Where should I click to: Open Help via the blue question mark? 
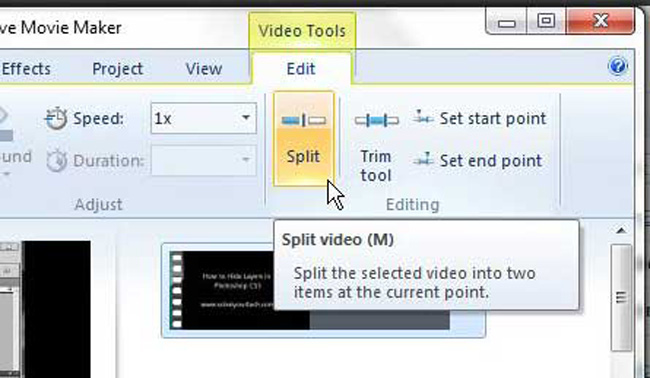[618, 66]
